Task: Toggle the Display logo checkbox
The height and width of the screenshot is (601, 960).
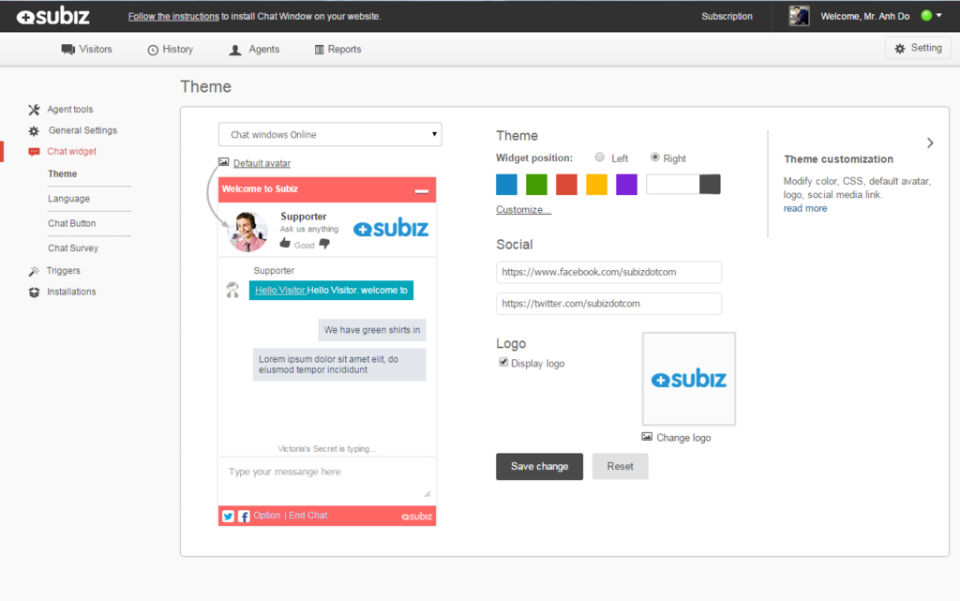Action: (x=503, y=362)
